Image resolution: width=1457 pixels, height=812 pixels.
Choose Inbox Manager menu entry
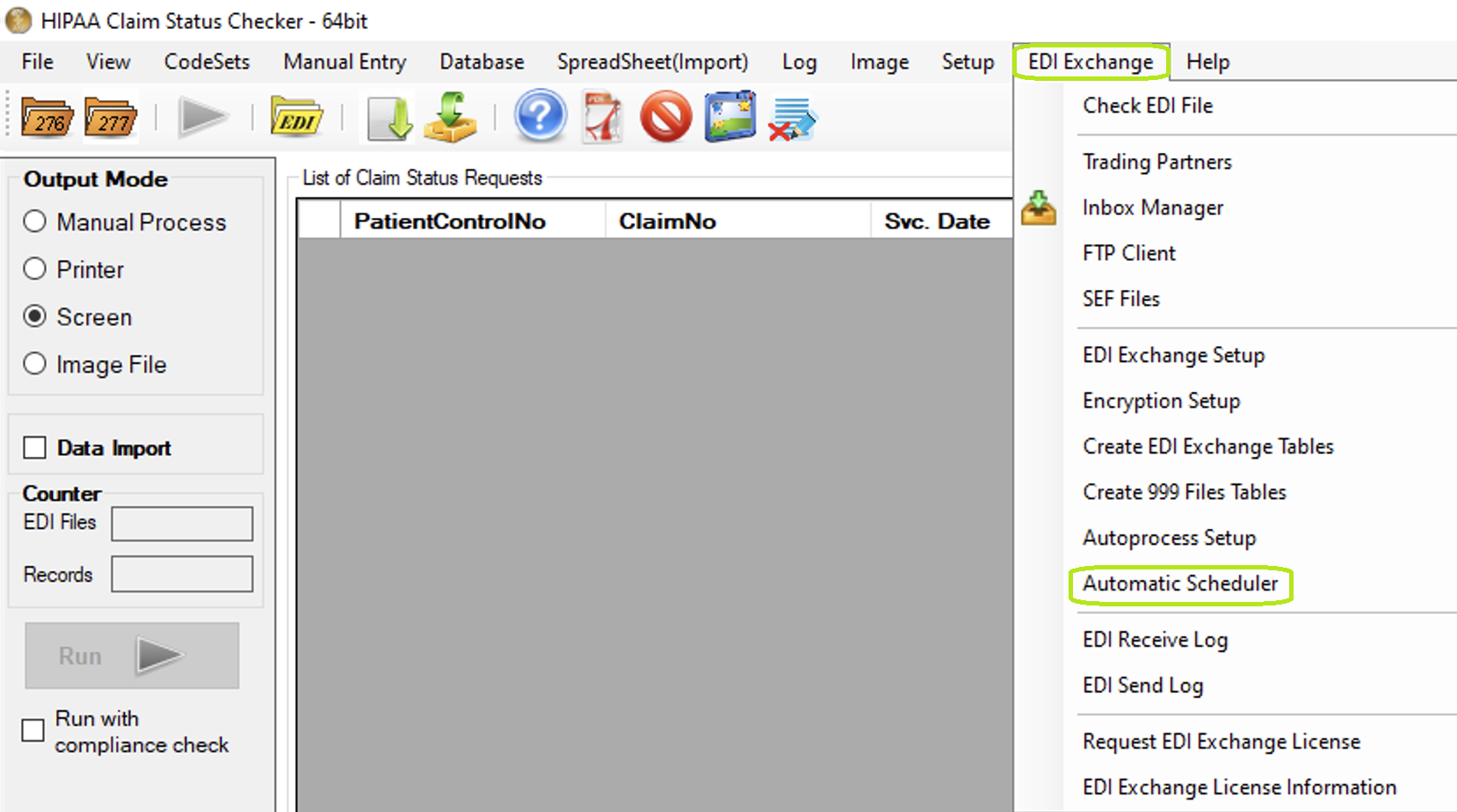pos(1153,207)
